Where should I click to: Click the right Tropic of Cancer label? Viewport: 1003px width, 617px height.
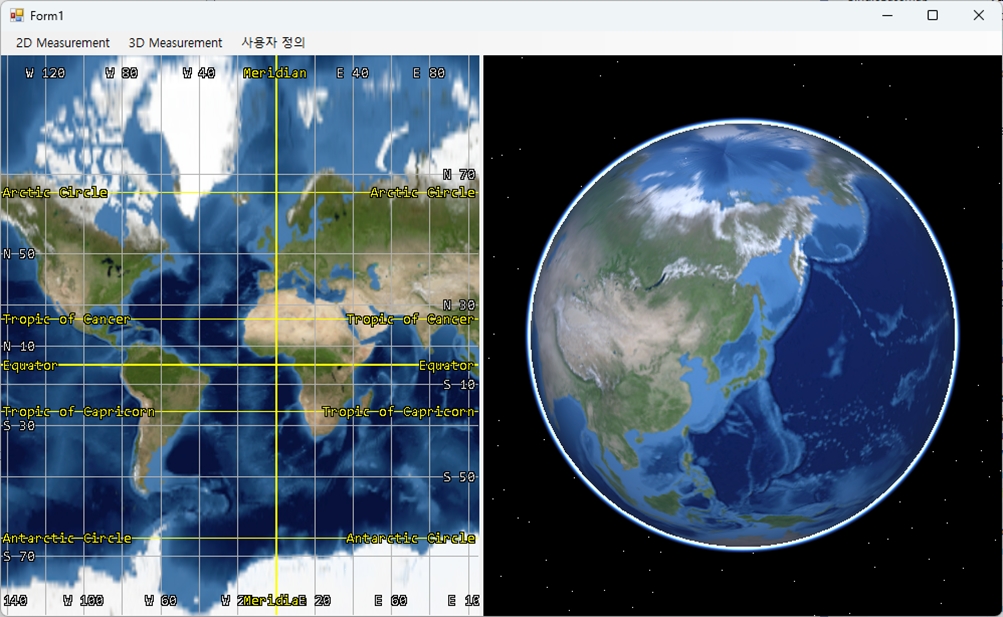coord(411,319)
